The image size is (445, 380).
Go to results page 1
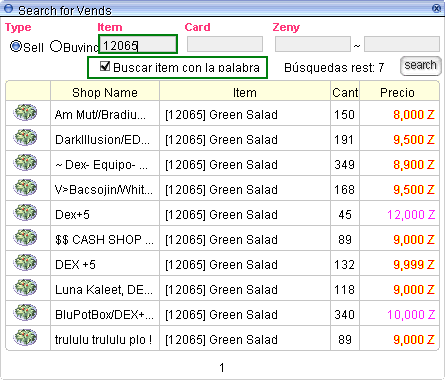pos(222,368)
